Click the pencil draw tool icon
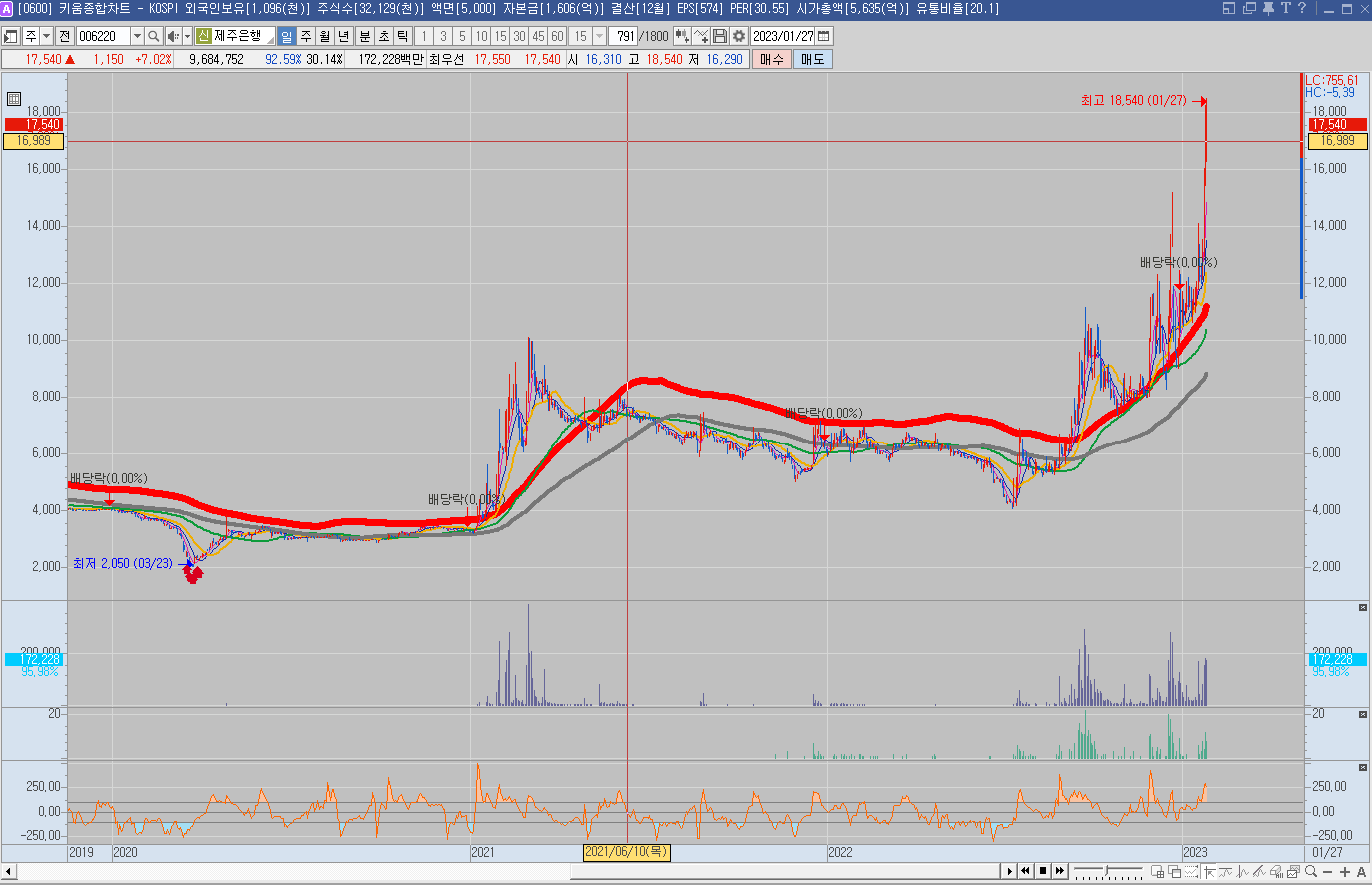Viewport: 1372px width, 885px height. (1259, 872)
